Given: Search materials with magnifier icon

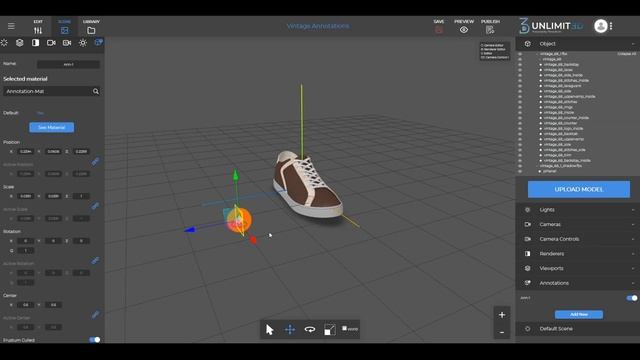Looking at the screenshot, I should [96, 91].
